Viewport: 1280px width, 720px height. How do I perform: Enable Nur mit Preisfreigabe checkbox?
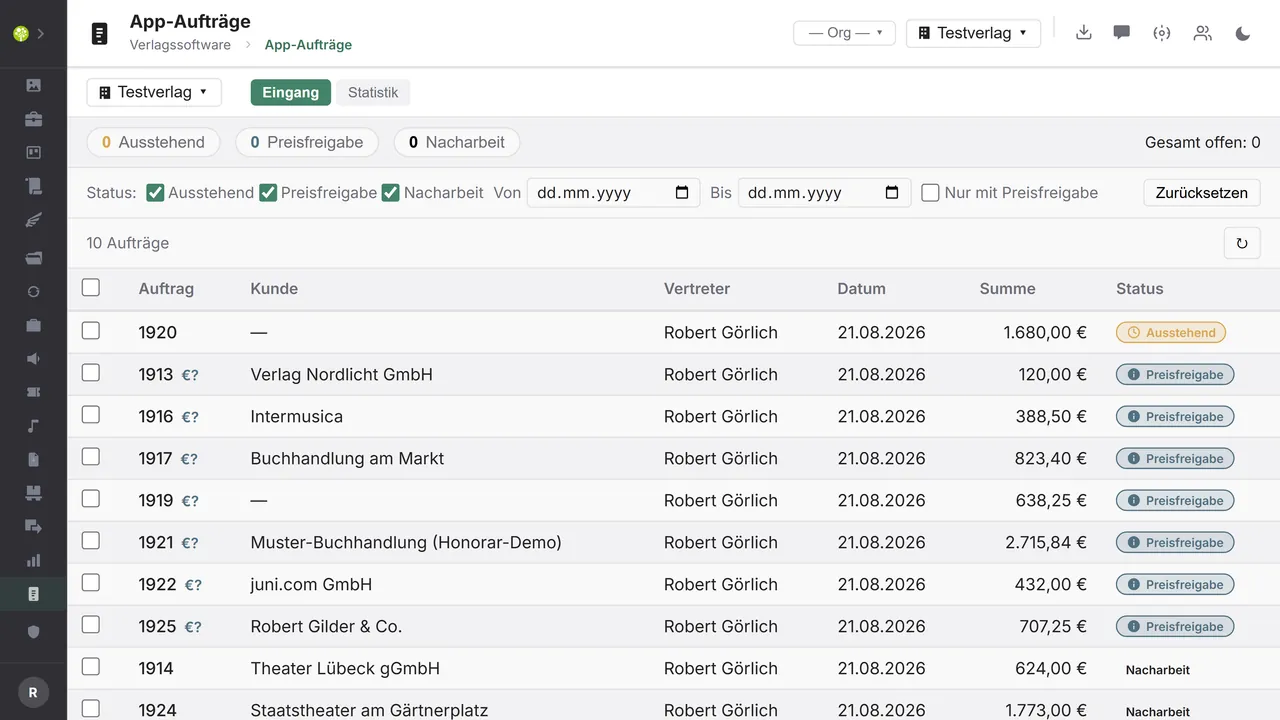[930, 192]
